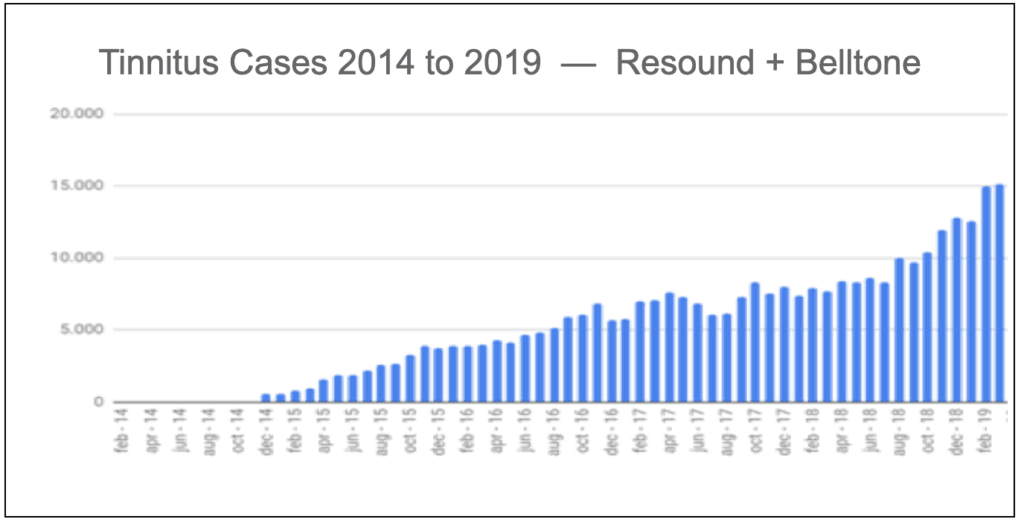The height and width of the screenshot is (522, 1024).
Task: Select the blue bar above aug-15
Action: click(381, 383)
